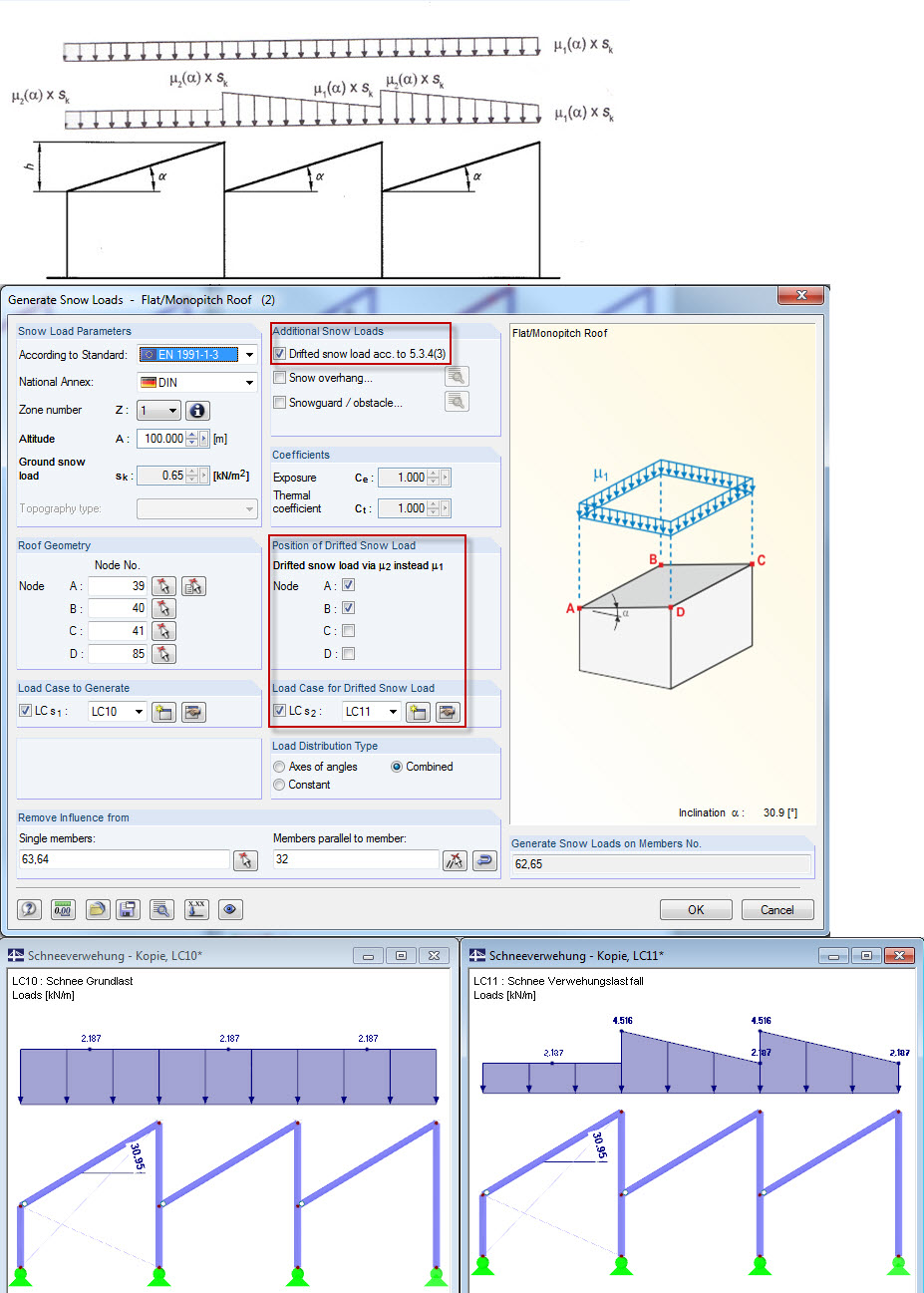Screen dimensions: 924x1293
Task: Create new load case for LC s1
Action: [x=163, y=712]
